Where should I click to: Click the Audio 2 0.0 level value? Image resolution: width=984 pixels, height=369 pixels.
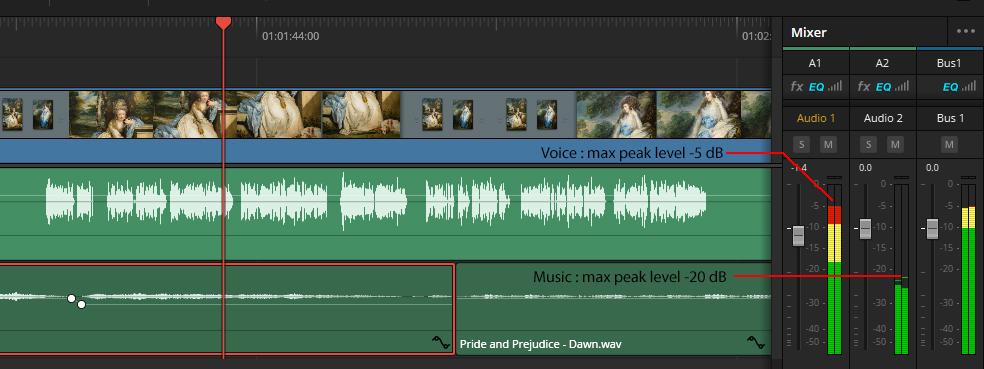[865, 168]
